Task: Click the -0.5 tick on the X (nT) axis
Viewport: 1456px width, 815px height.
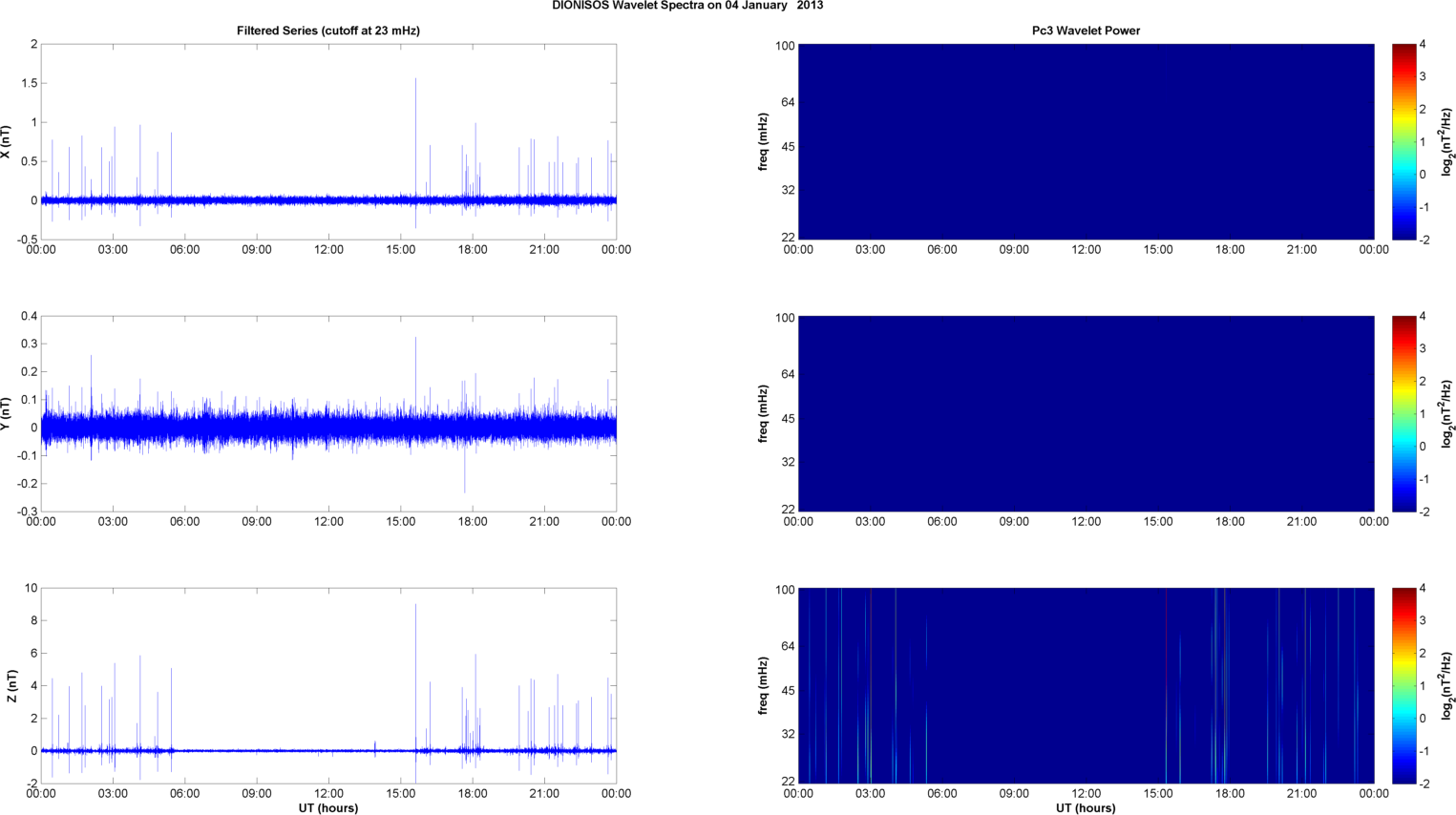Action: point(27,240)
